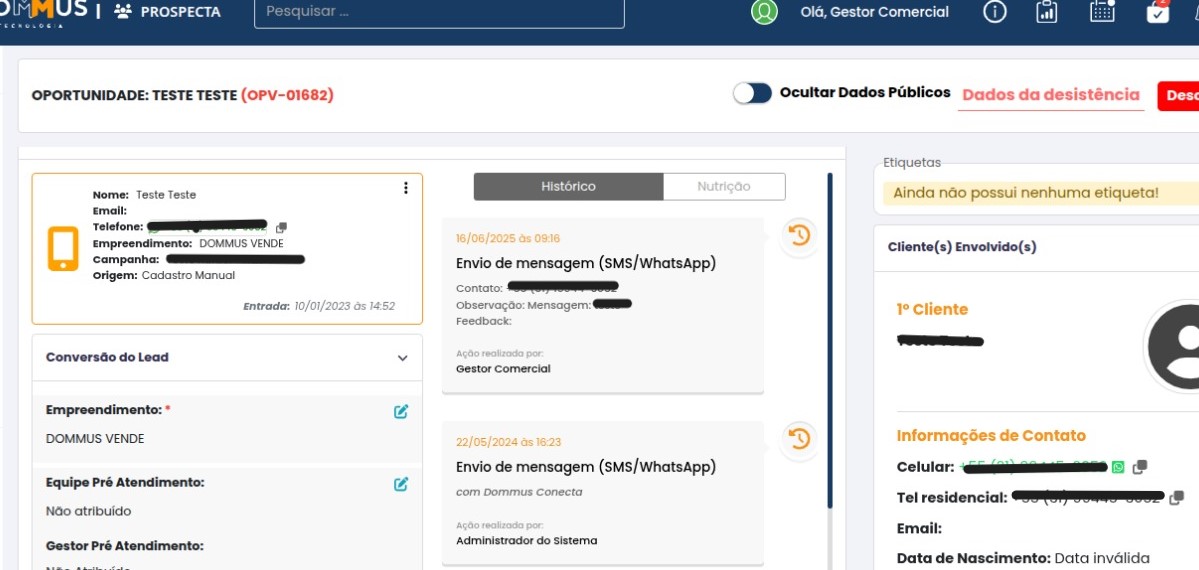Click 'com Dommus Conecta' text
The width and height of the screenshot is (1199, 570).
tap(519, 492)
